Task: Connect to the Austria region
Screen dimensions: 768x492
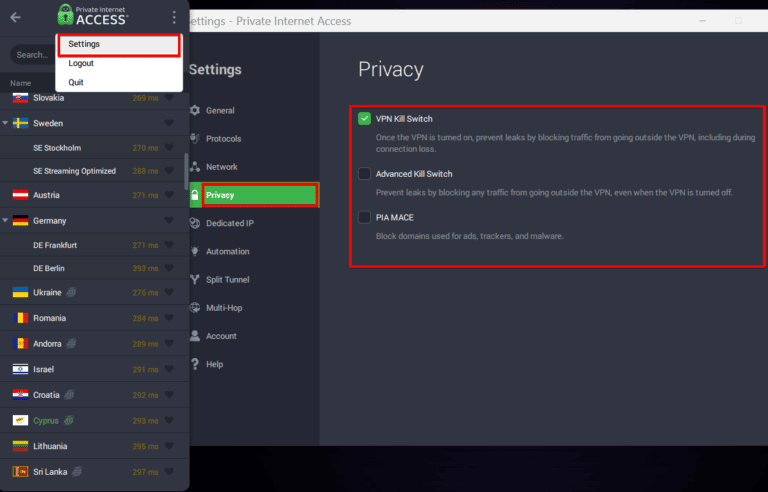Action: 93,195
